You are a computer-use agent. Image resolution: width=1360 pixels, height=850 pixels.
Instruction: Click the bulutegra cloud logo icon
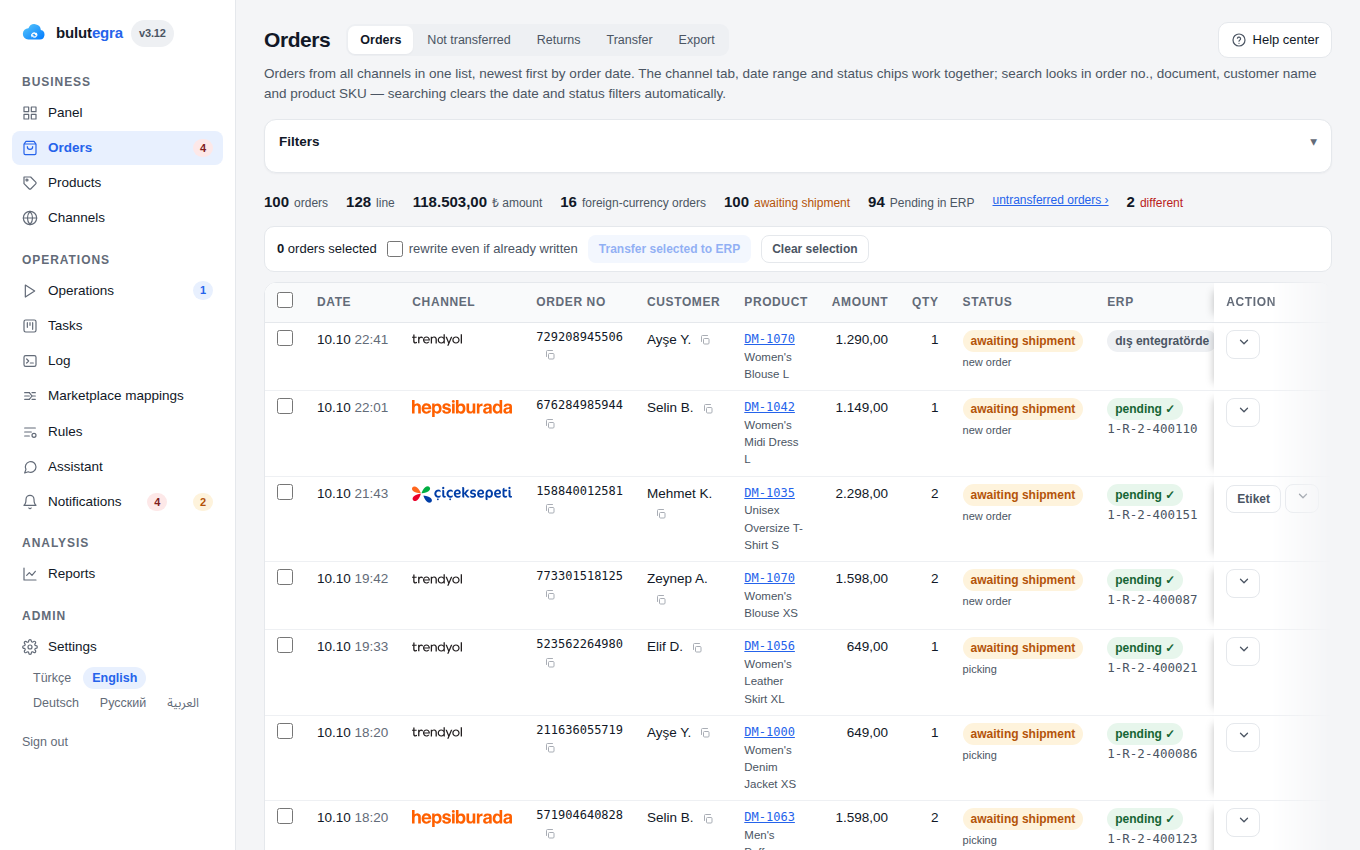(34, 33)
